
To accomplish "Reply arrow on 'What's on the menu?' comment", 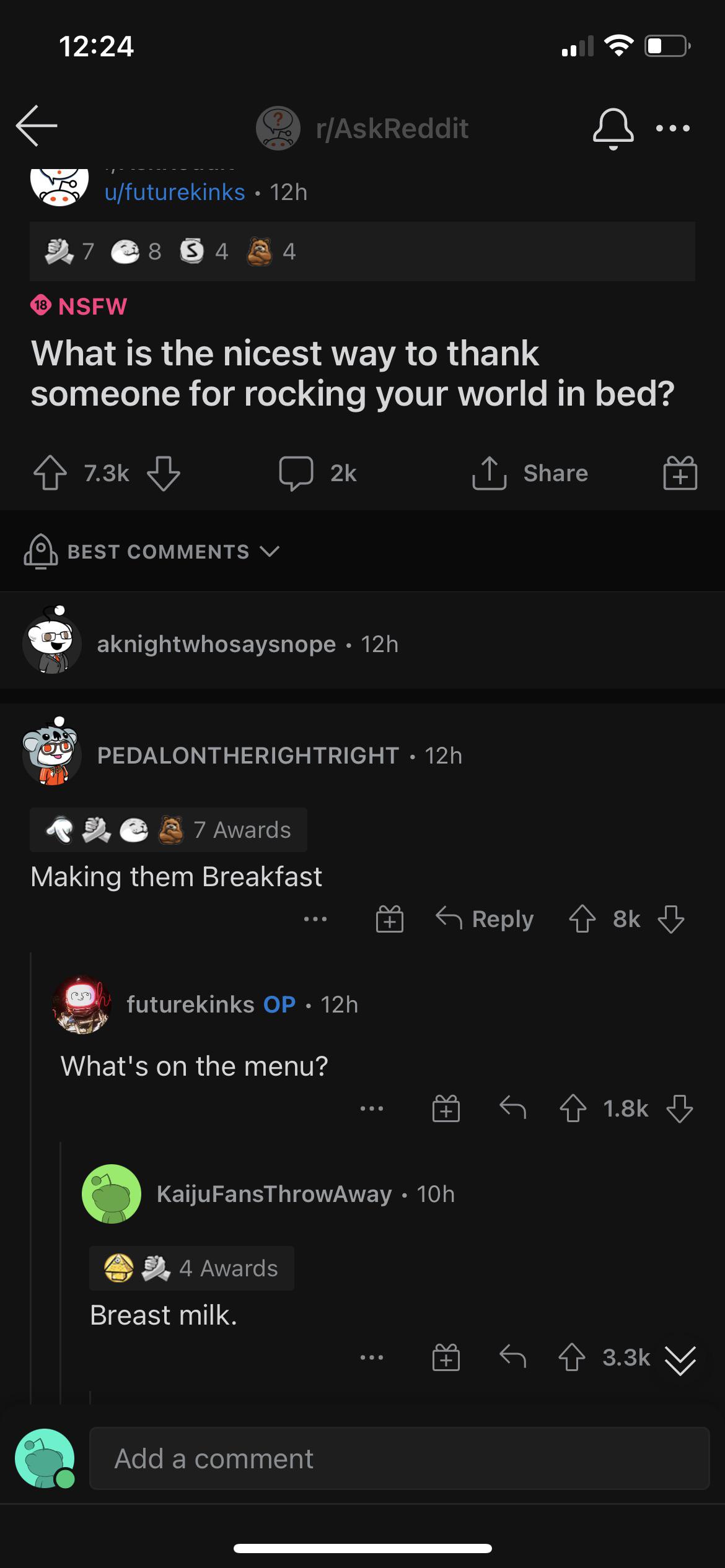I will click(512, 1108).
